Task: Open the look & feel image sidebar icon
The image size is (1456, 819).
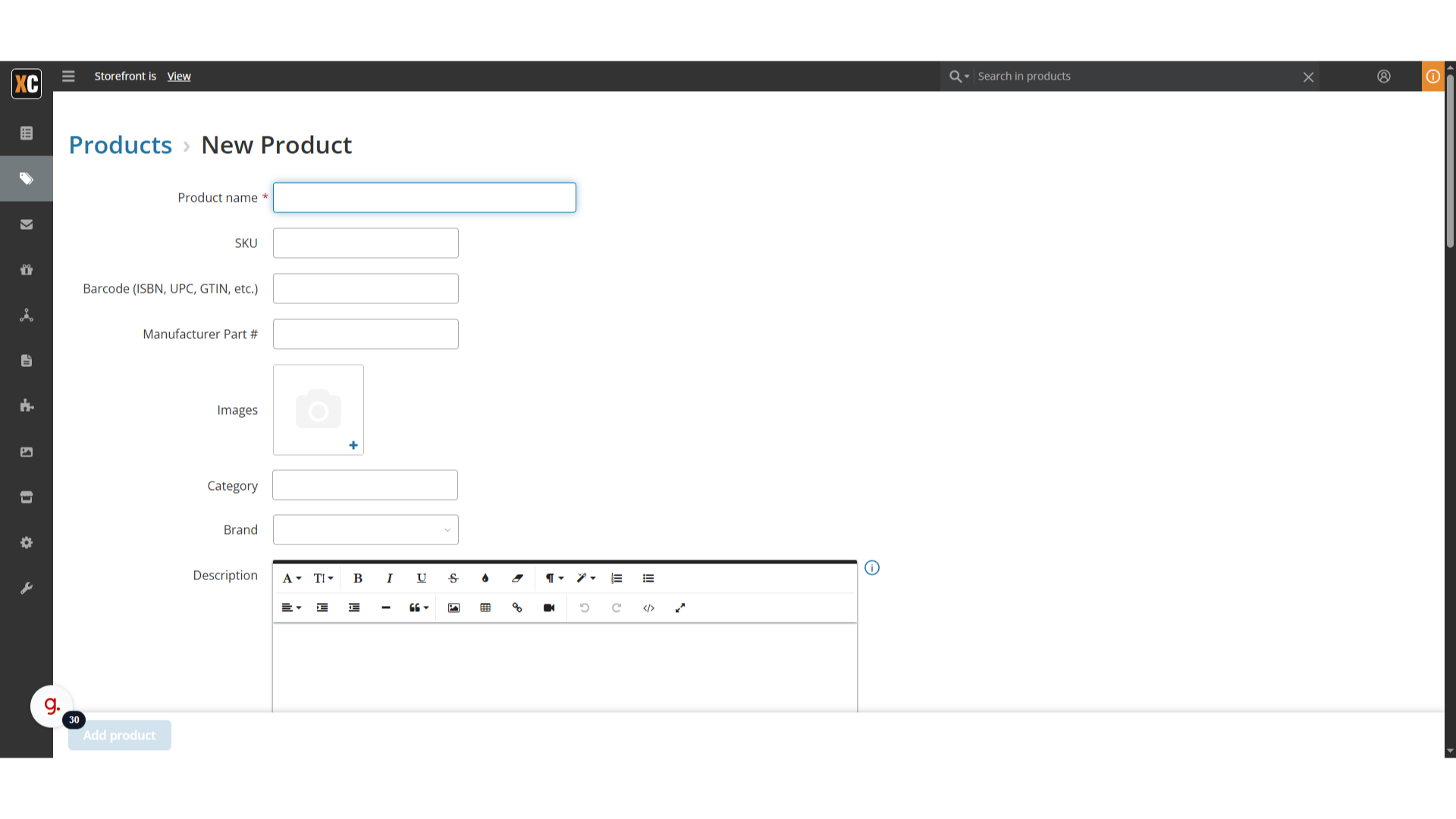Action: (27, 452)
